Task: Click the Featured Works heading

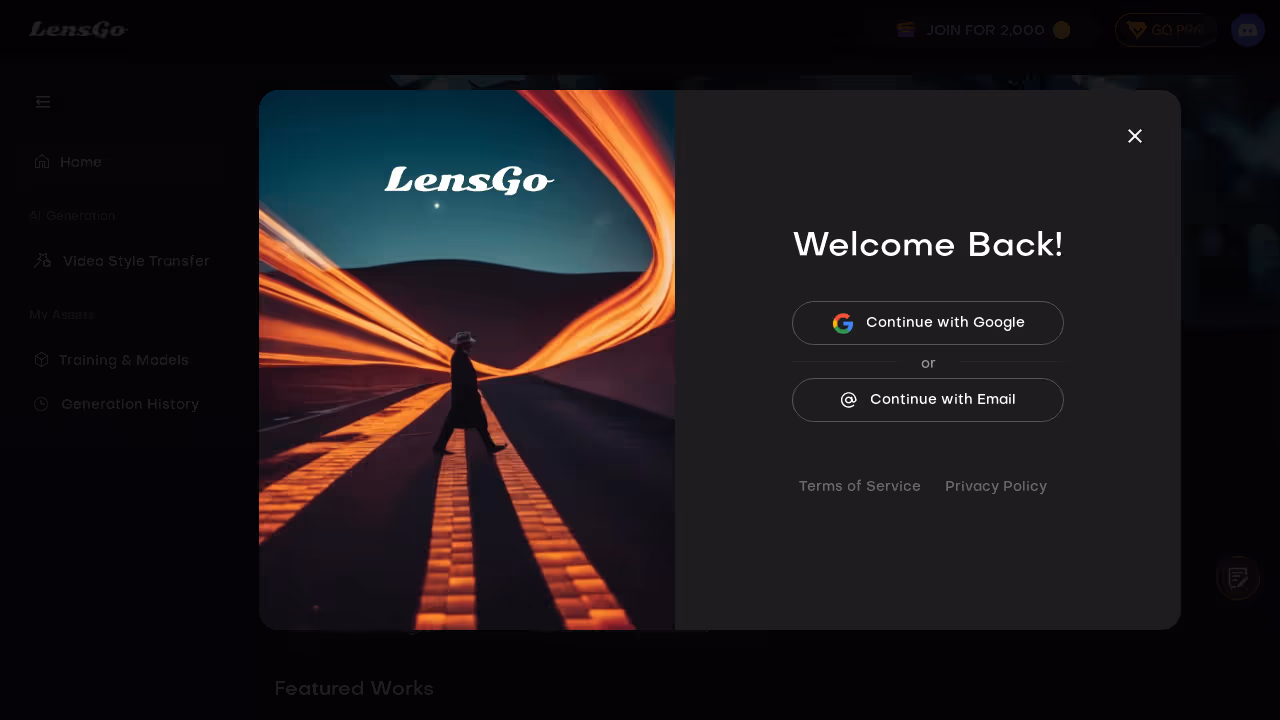Action: (354, 688)
